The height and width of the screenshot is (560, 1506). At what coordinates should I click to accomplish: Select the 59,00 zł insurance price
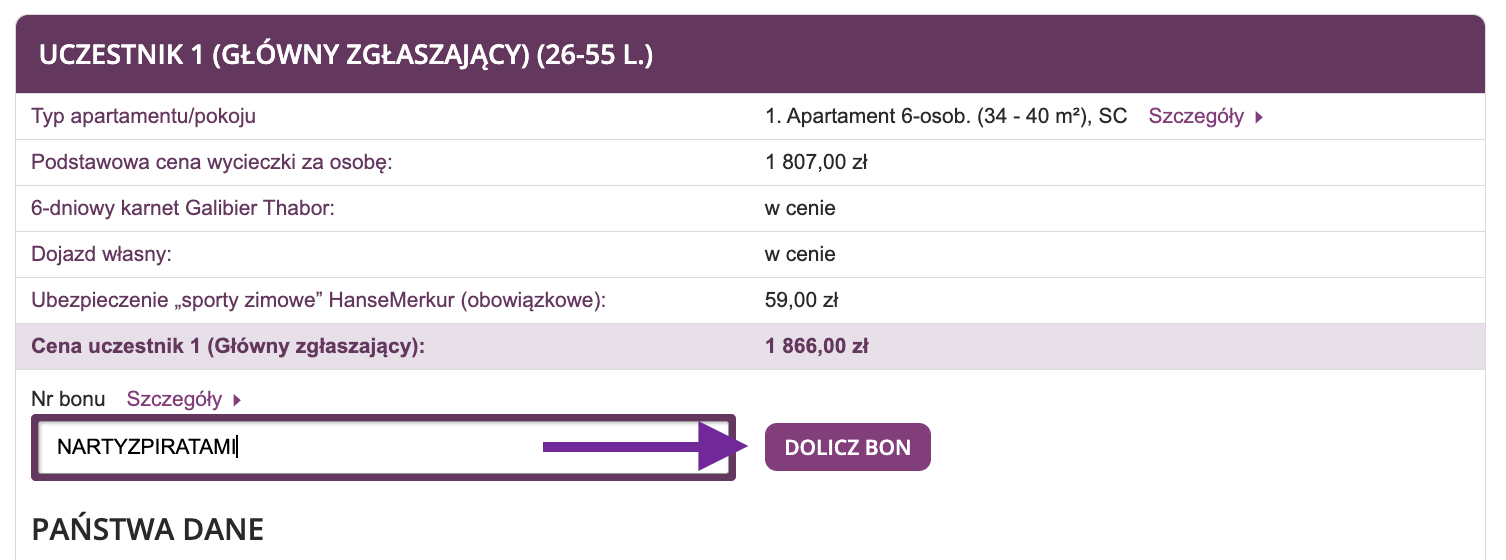pos(801,300)
